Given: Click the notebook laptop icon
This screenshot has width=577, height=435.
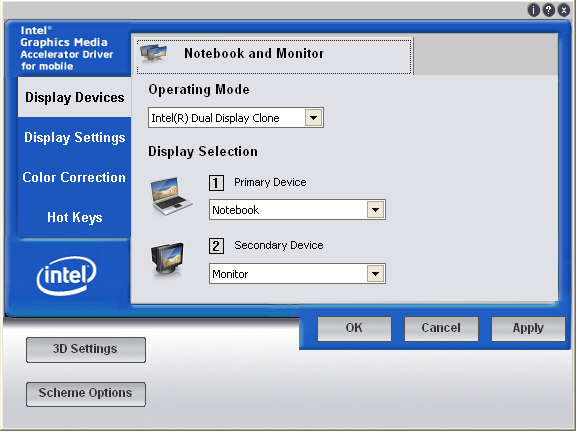Looking at the screenshot, I should coord(170,196).
